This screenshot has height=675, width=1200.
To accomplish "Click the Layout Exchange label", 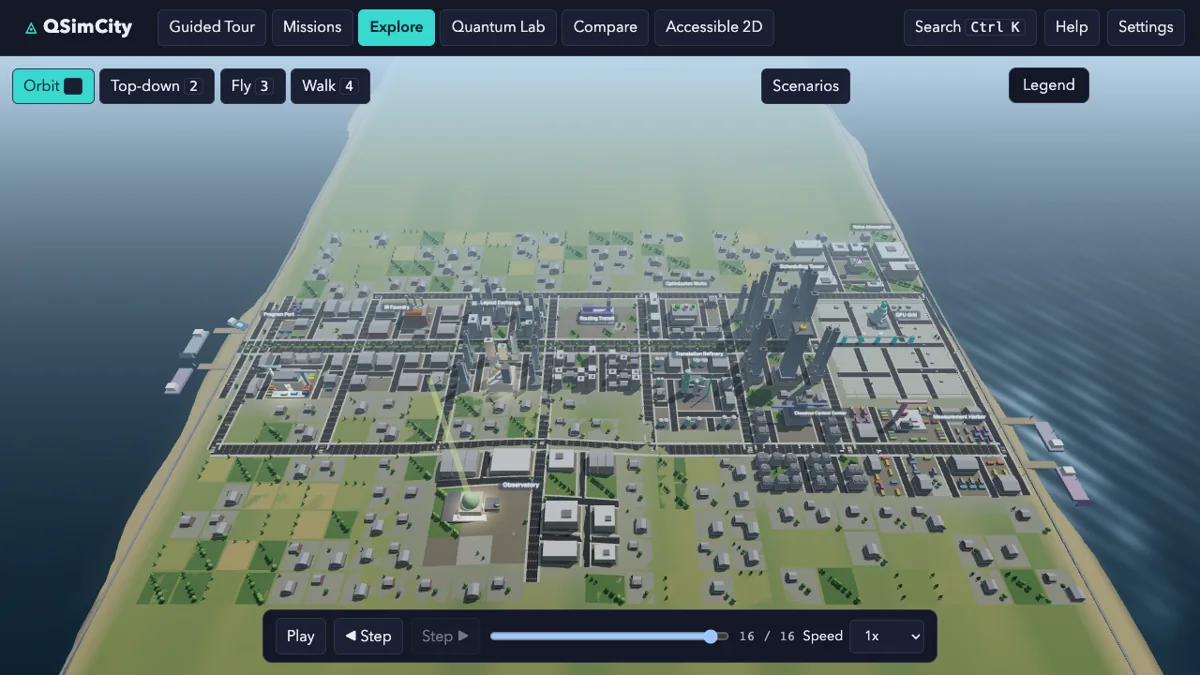I will point(501,301).
